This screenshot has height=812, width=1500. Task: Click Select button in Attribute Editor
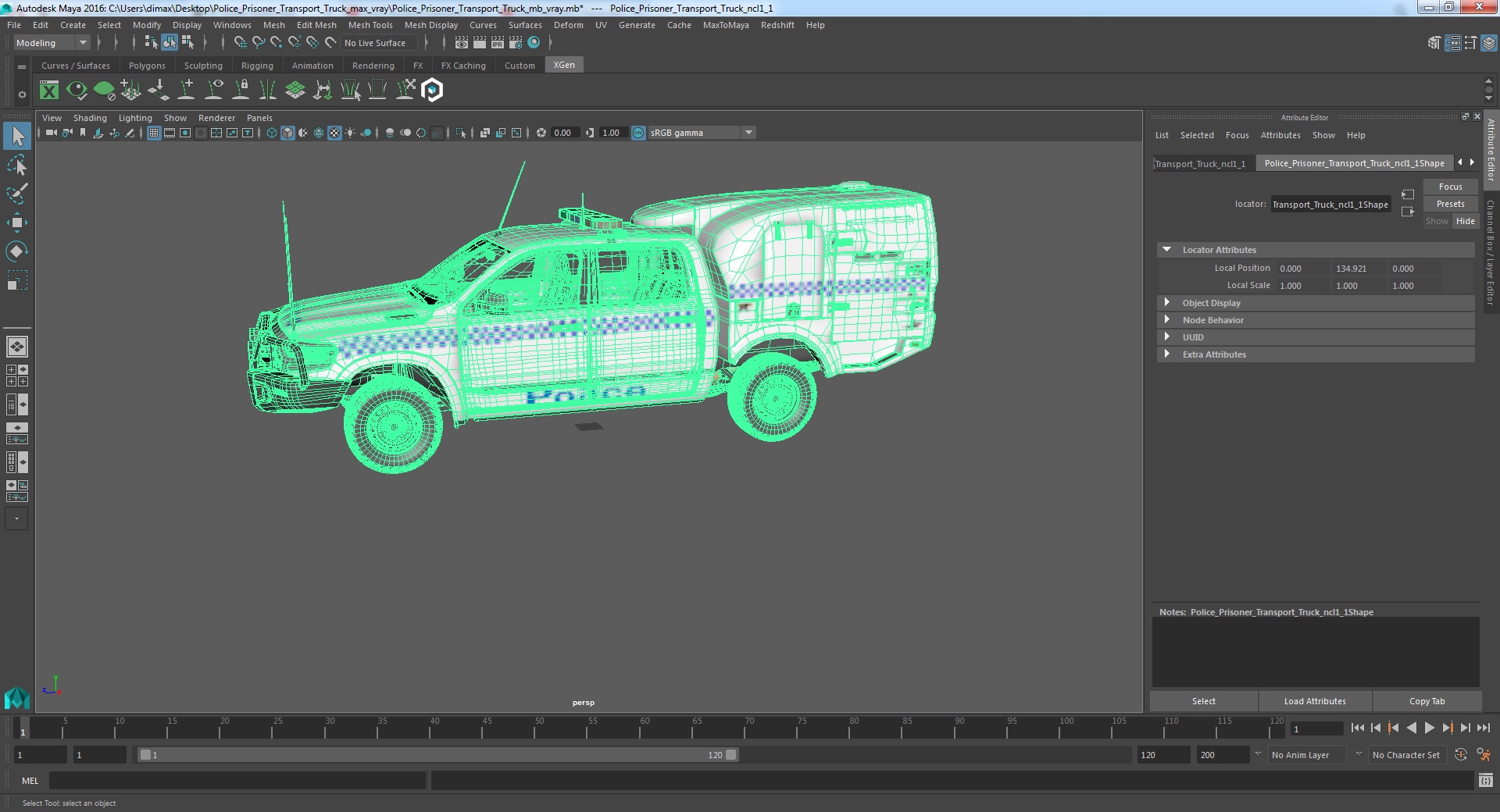[1203, 701]
